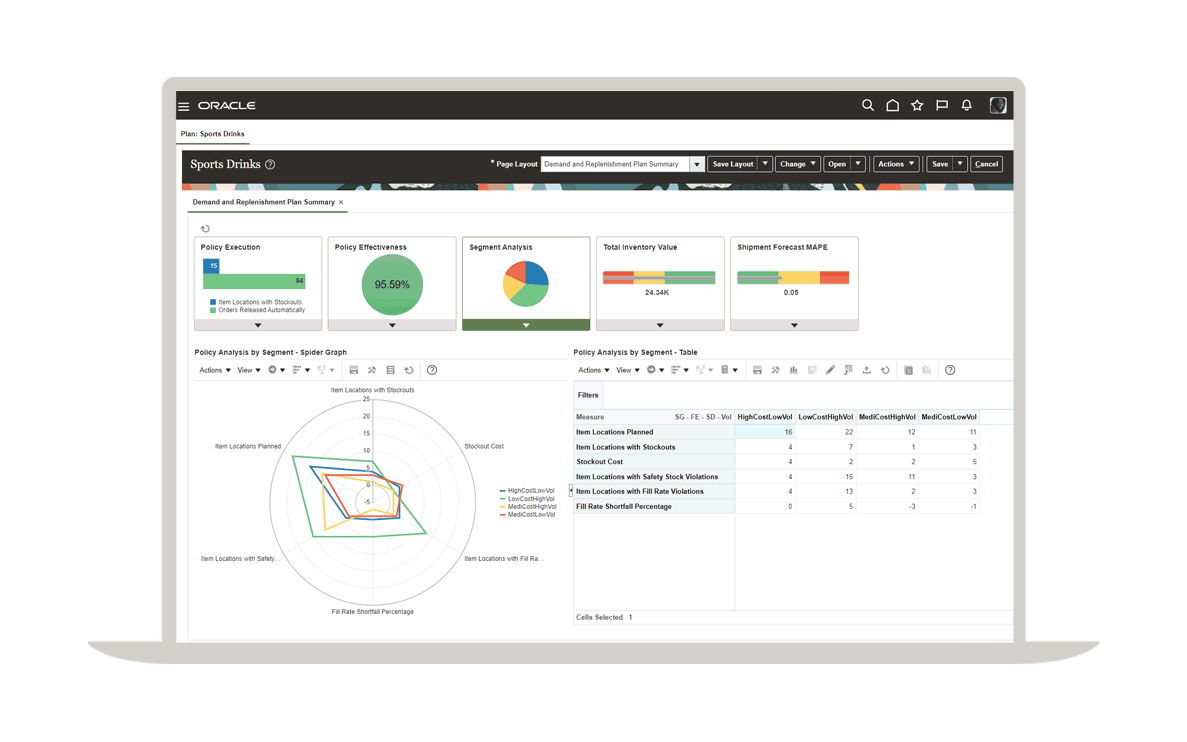Open the Save Layout dropdown arrow
This screenshot has height=742, width=1187.
tap(765, 164)
